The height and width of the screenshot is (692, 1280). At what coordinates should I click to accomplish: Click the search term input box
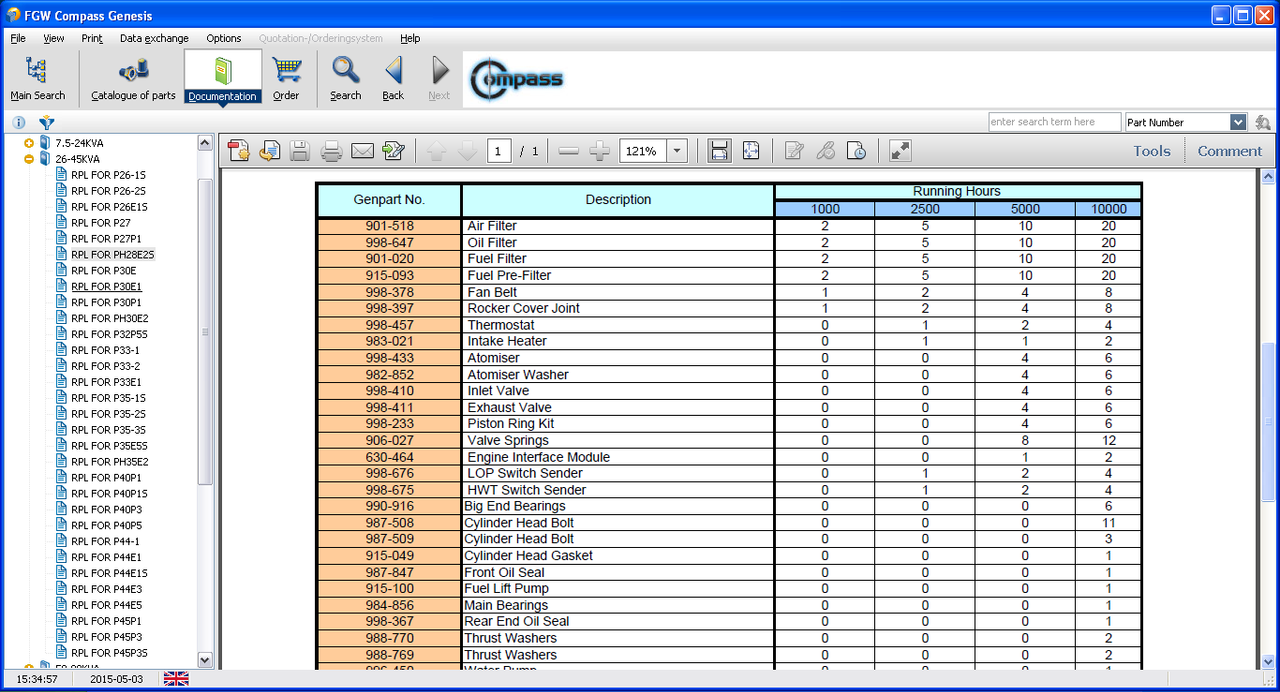[1055, 122]
